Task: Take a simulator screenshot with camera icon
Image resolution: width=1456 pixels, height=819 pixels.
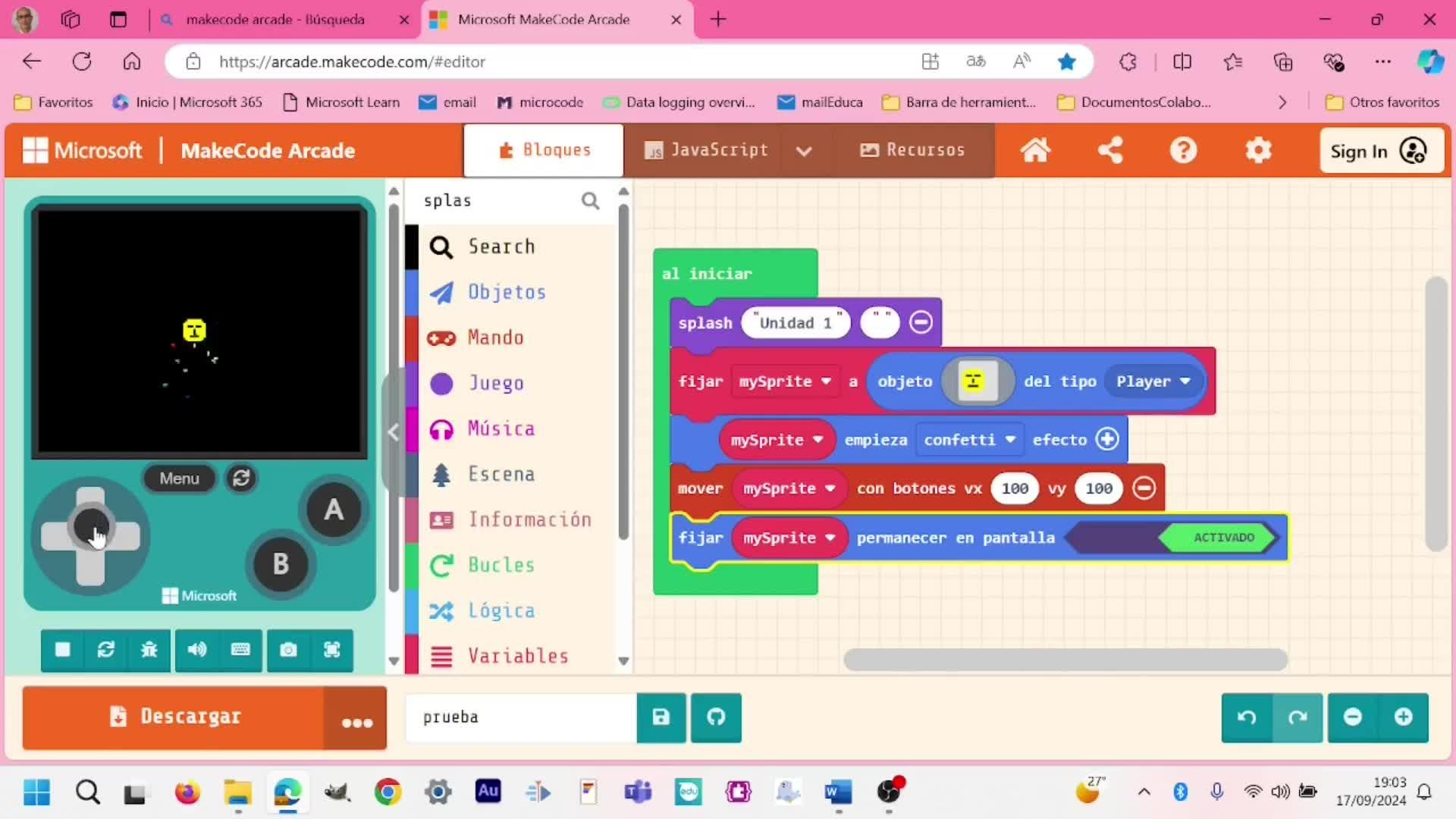Action: point(288,650)
